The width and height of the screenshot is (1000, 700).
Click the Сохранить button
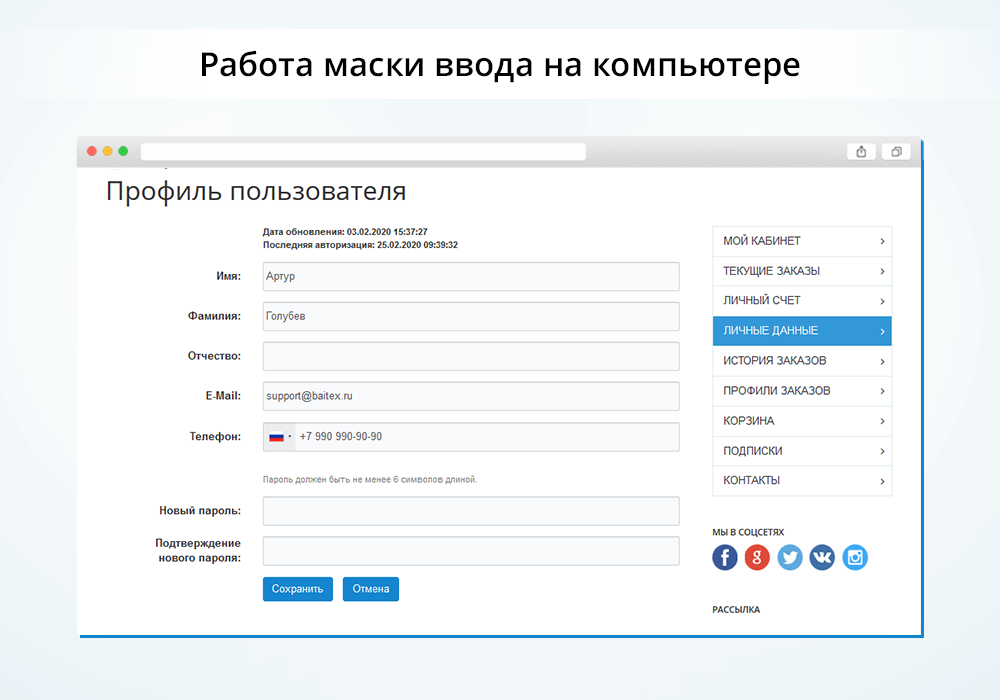[297, 589]
